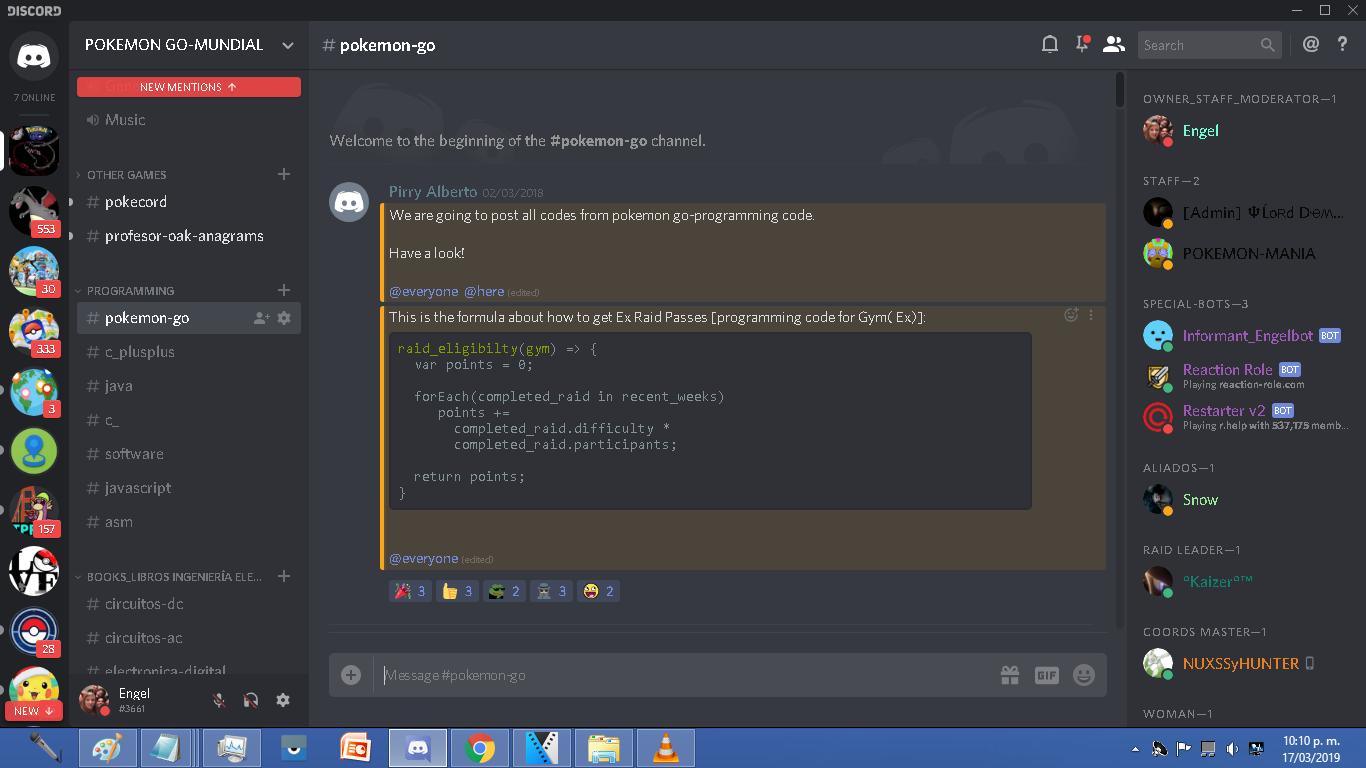Open the java channel

coord(189,386)
